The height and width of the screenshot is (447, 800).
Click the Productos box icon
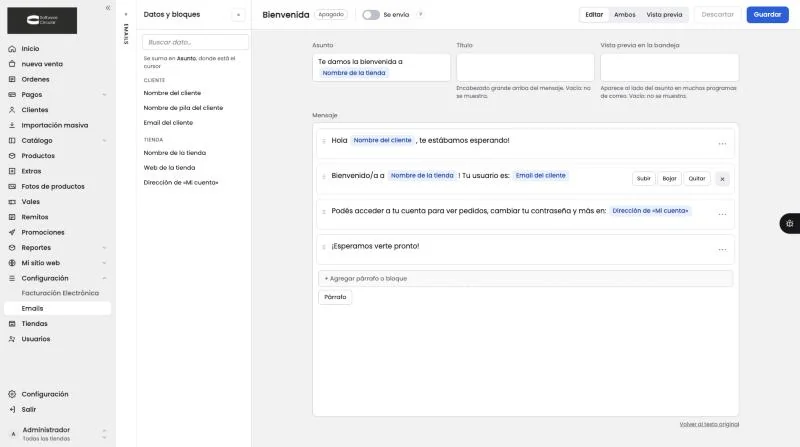[12, 156]
